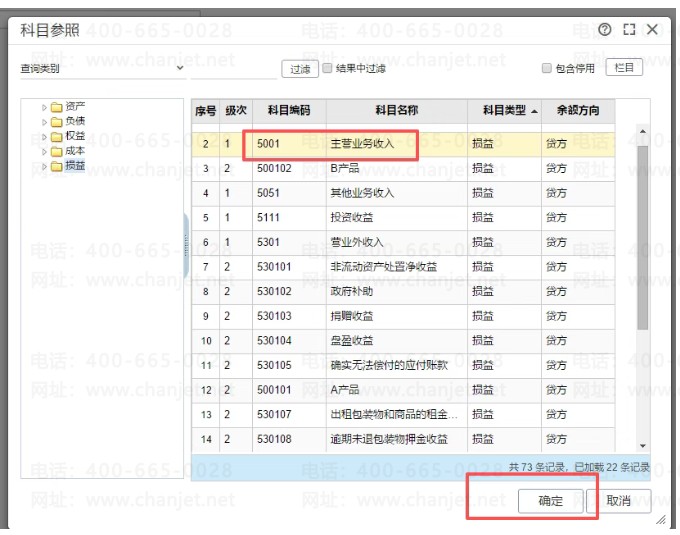Click the 栏目 button
The height and width of the screenshot is (535, 680).
click(x=624, y=68)
